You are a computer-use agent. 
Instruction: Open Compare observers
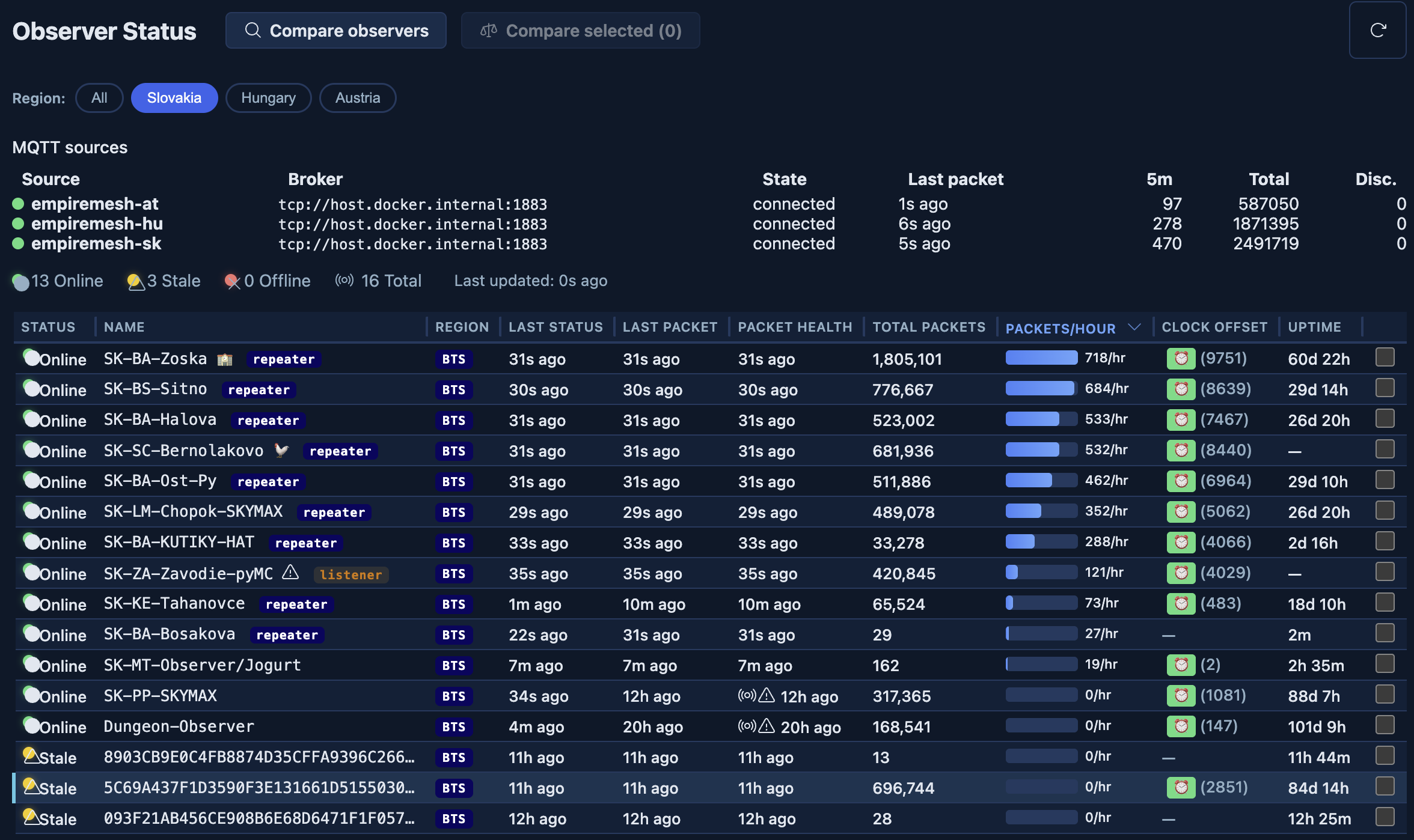click(x=336, y=31)
